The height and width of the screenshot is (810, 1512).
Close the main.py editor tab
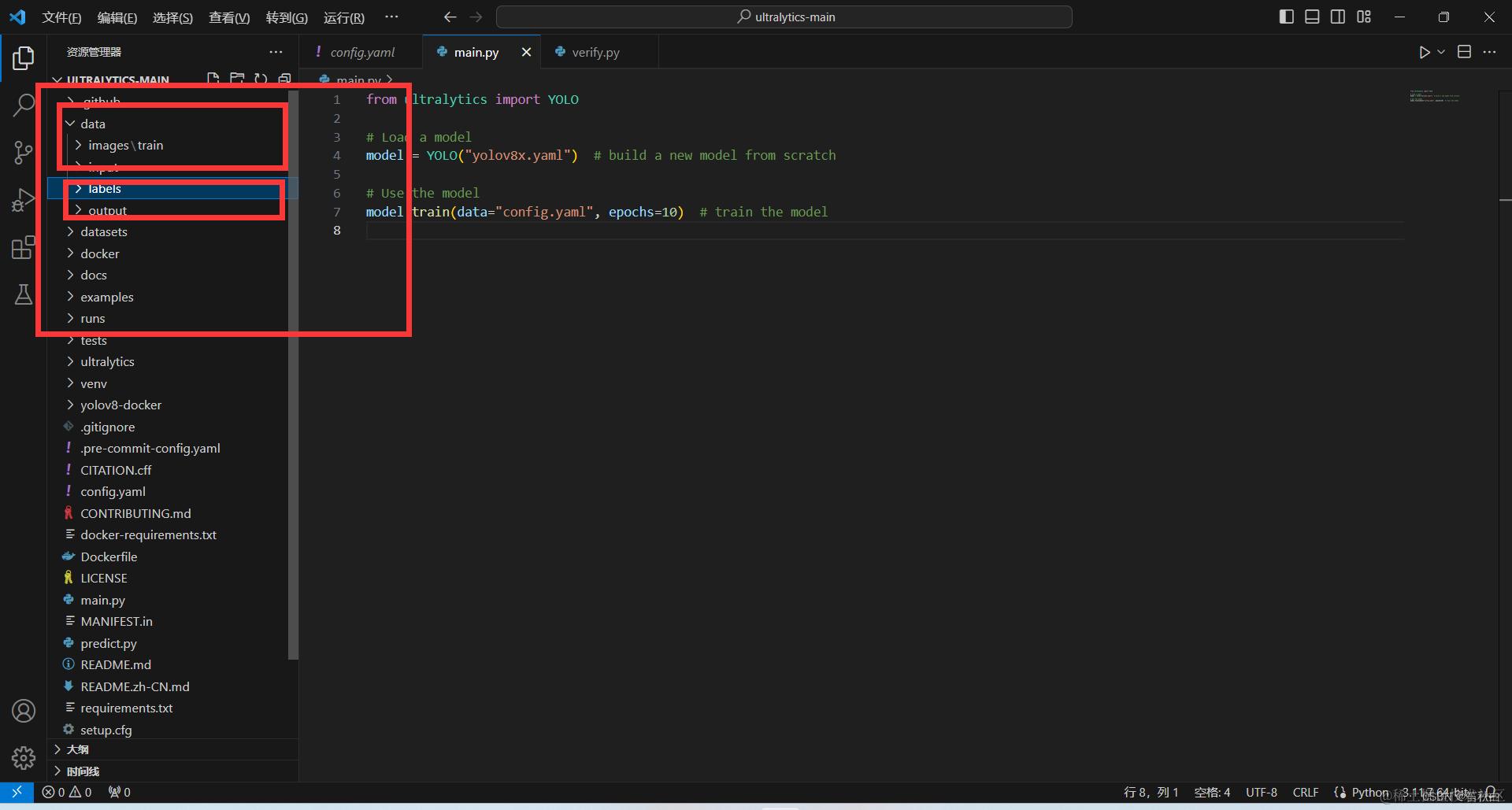[x=526, y=52]
